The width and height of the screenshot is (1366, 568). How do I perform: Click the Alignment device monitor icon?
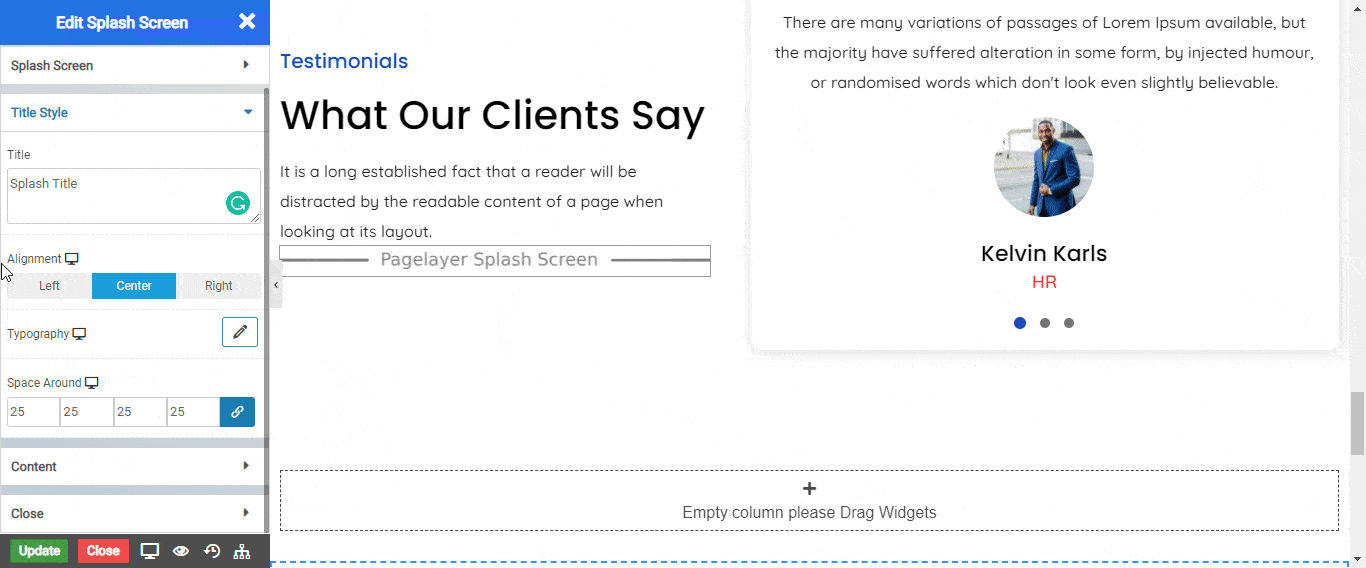(72, 259)
